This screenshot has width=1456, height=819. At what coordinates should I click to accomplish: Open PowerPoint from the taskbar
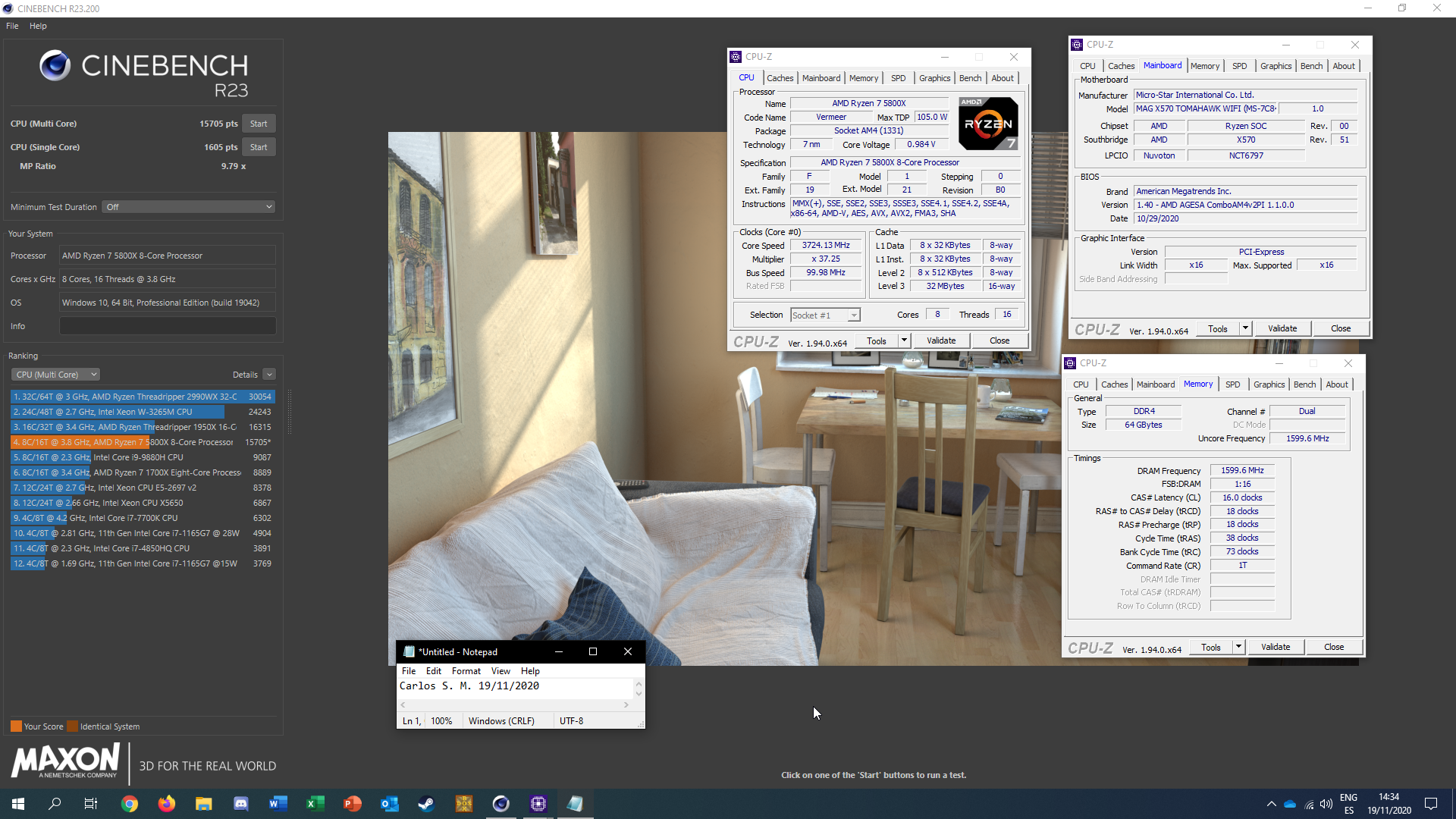pyautogui.click(x=353, y=804)
